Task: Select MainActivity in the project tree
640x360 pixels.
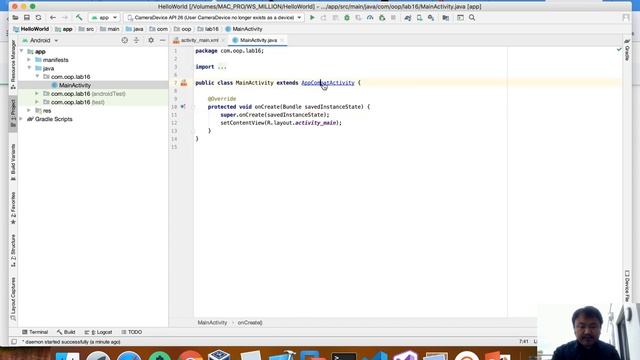Action: tap(75, 85)
